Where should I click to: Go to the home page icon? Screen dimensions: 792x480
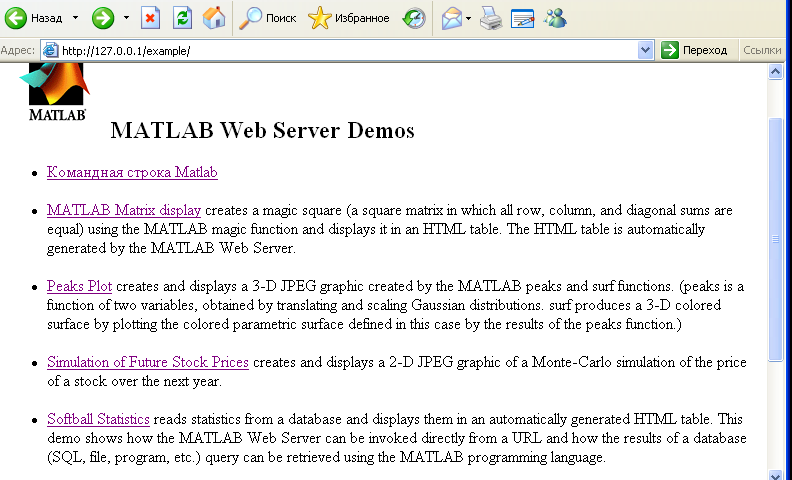pos(214,18)
